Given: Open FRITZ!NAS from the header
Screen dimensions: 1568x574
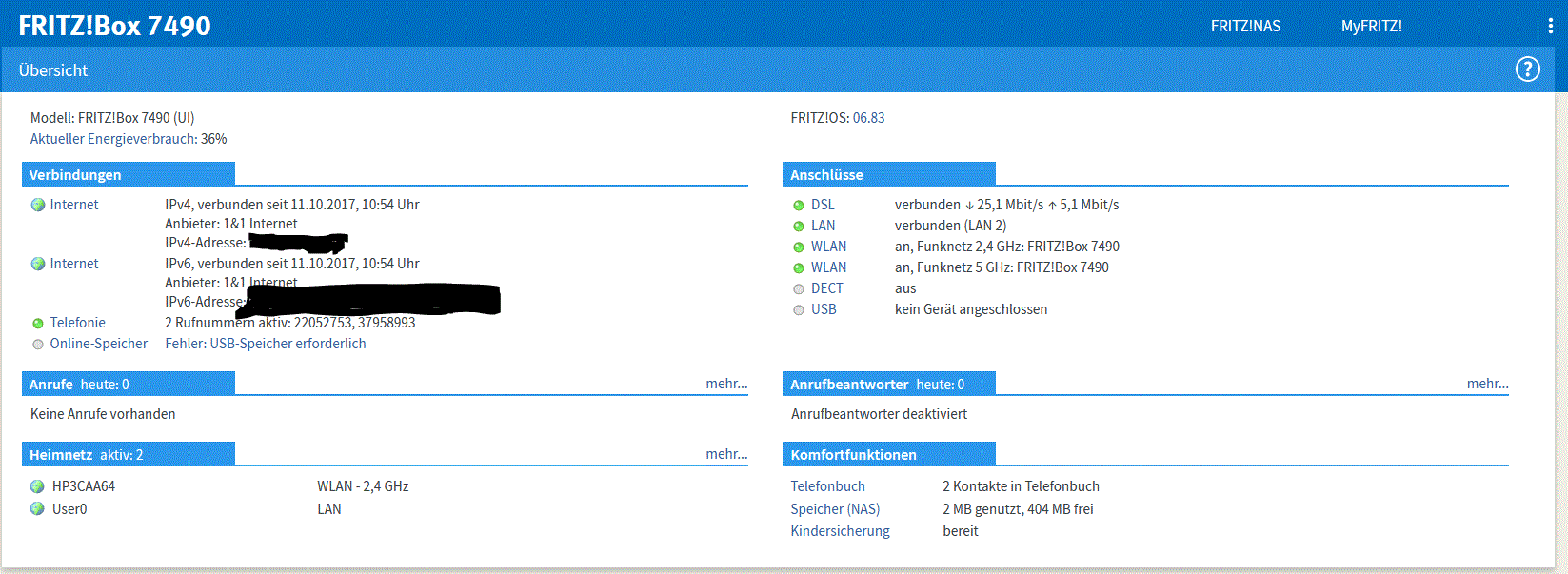Looking at the screenshot, I should pos(1245,26).
